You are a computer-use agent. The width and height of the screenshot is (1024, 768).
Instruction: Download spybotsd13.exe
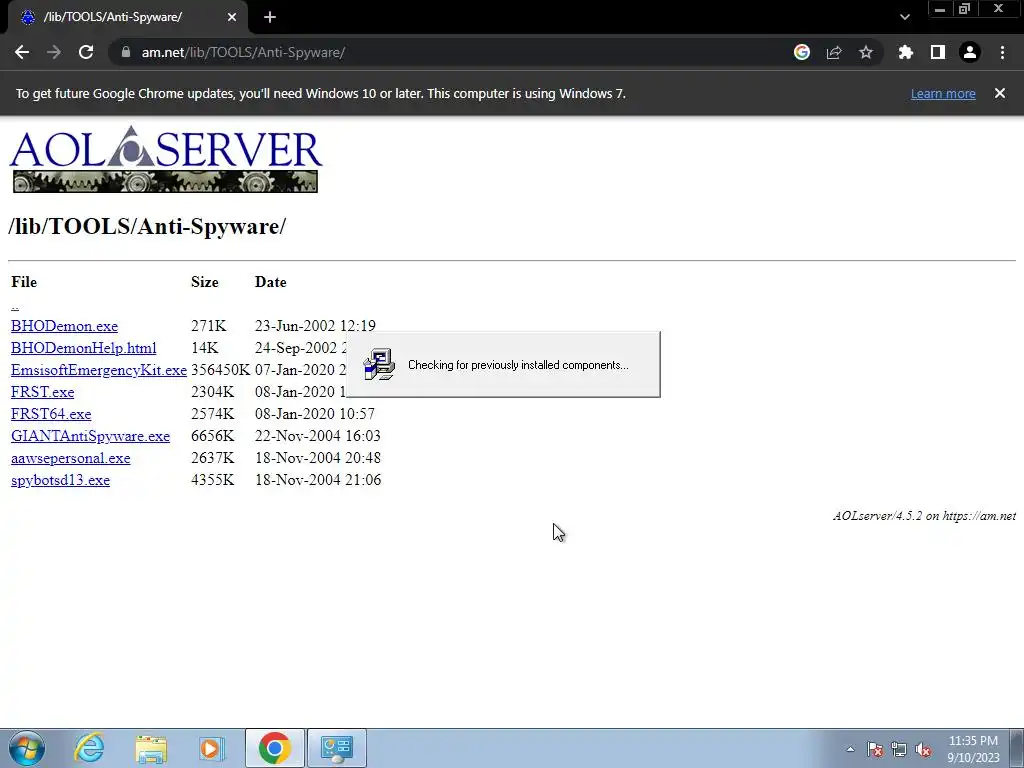click(60, 480)
